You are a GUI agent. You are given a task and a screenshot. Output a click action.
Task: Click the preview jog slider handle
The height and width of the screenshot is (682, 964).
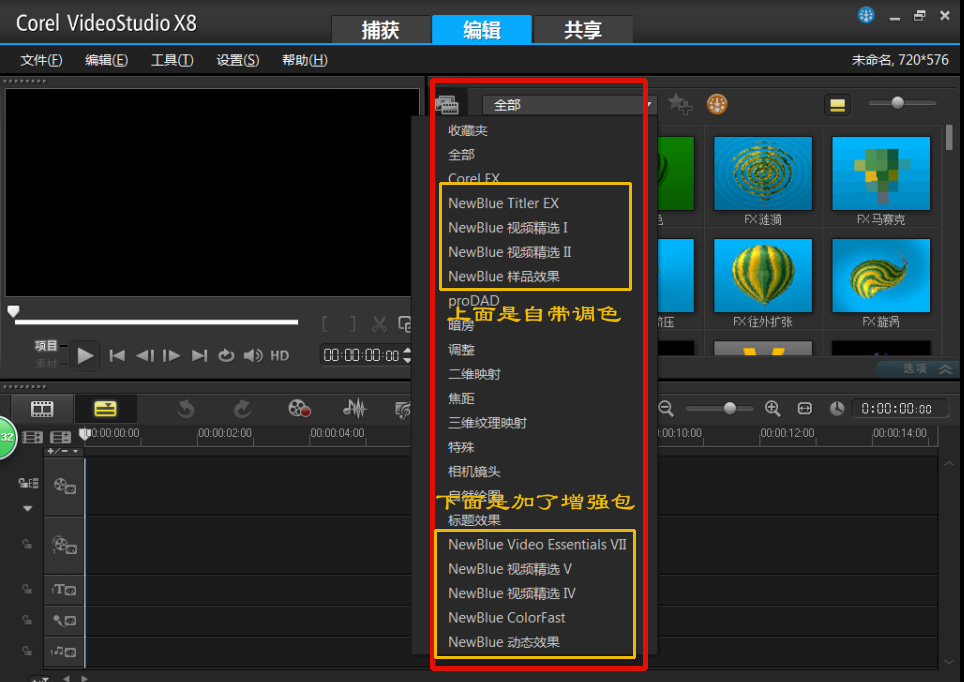pos(13,311)
